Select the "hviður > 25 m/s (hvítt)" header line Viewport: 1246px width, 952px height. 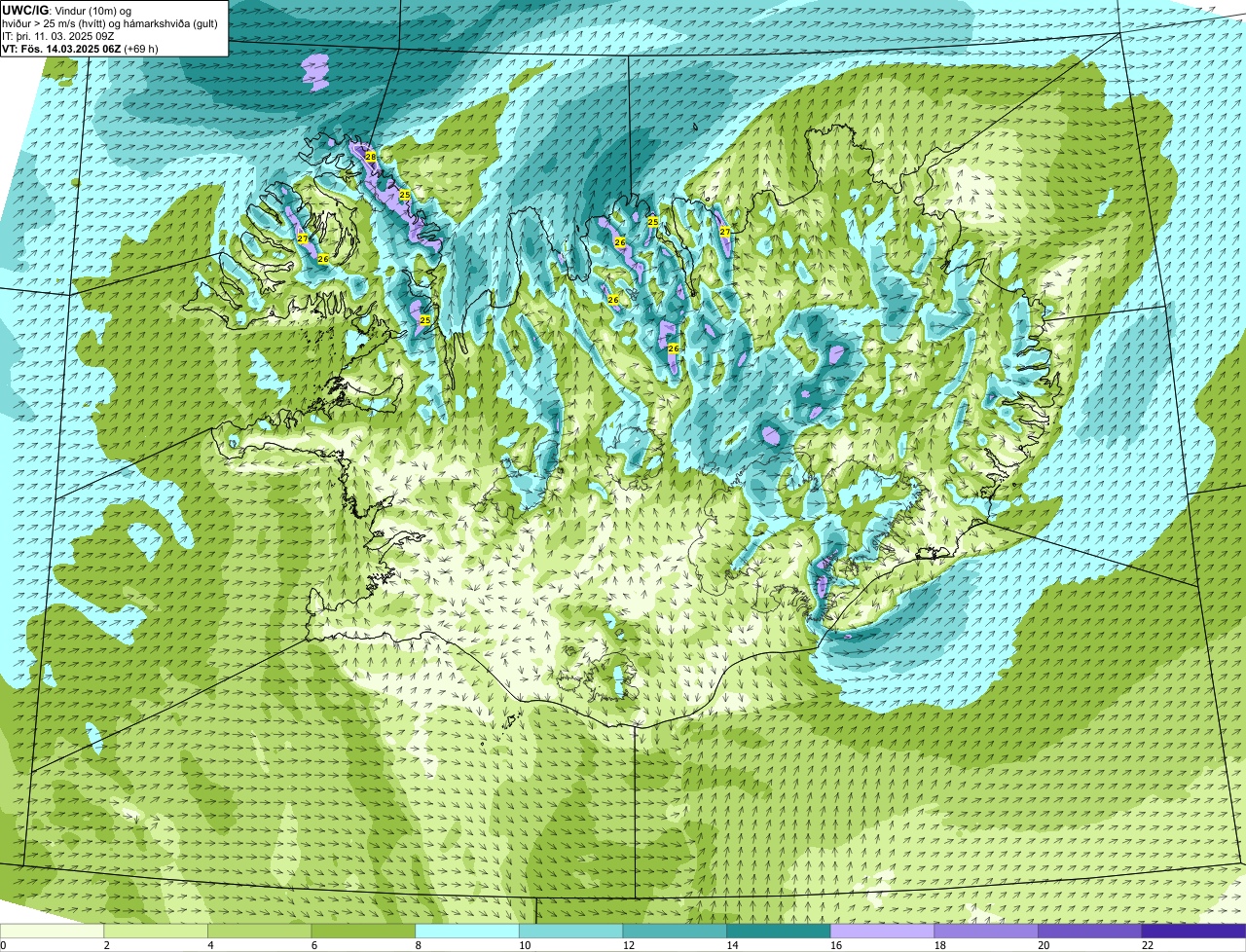click(110, 23)
